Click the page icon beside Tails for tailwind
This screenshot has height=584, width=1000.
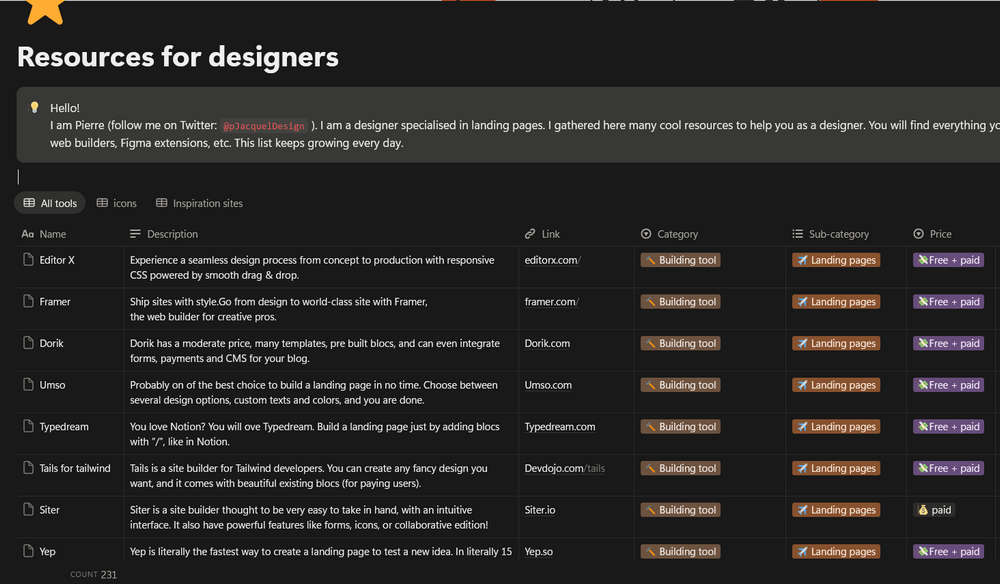click(28, 467)
